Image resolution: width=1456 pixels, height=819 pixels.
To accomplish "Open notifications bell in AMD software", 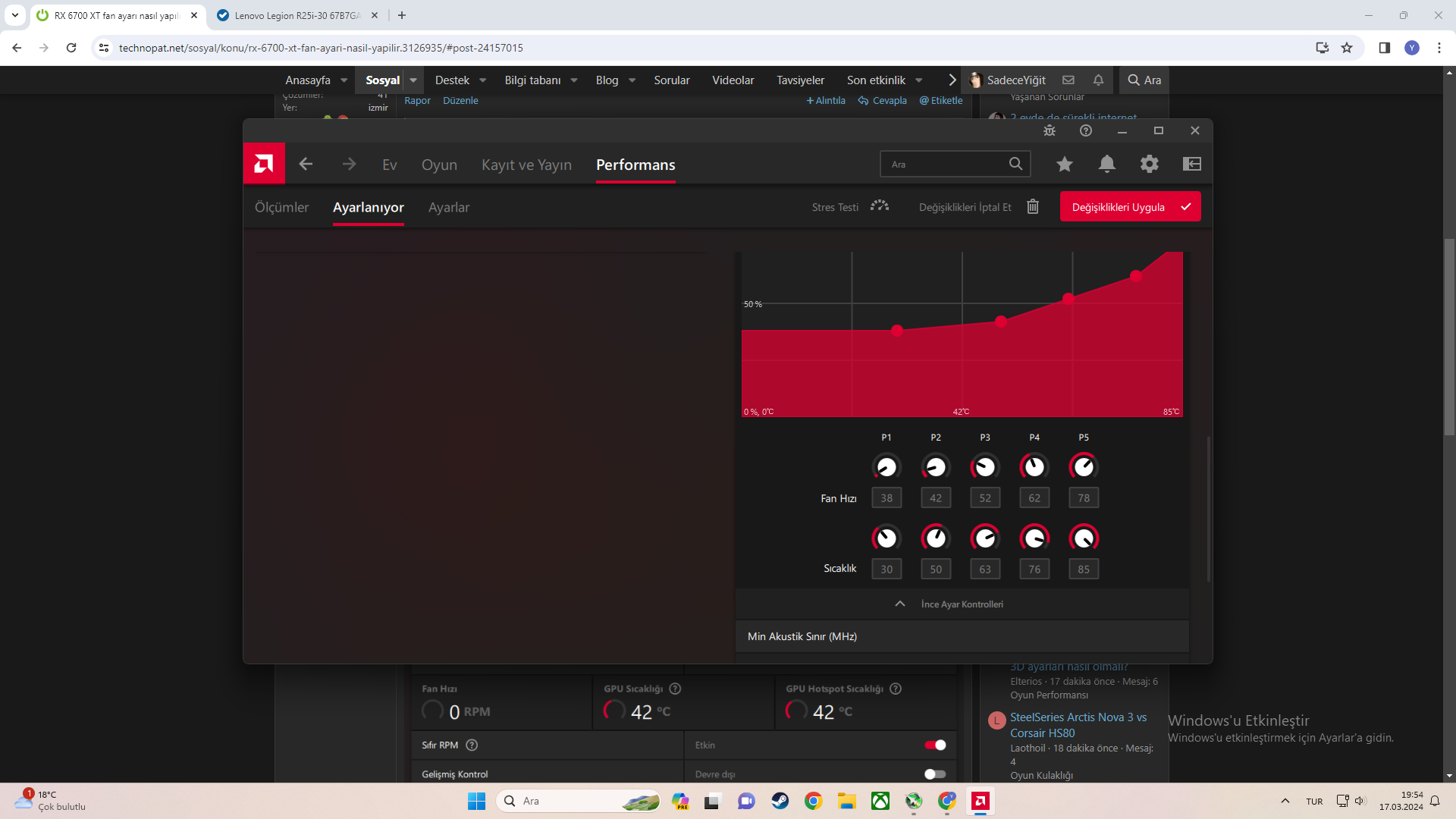I will pyautogui.click(x=1107, y=164).
